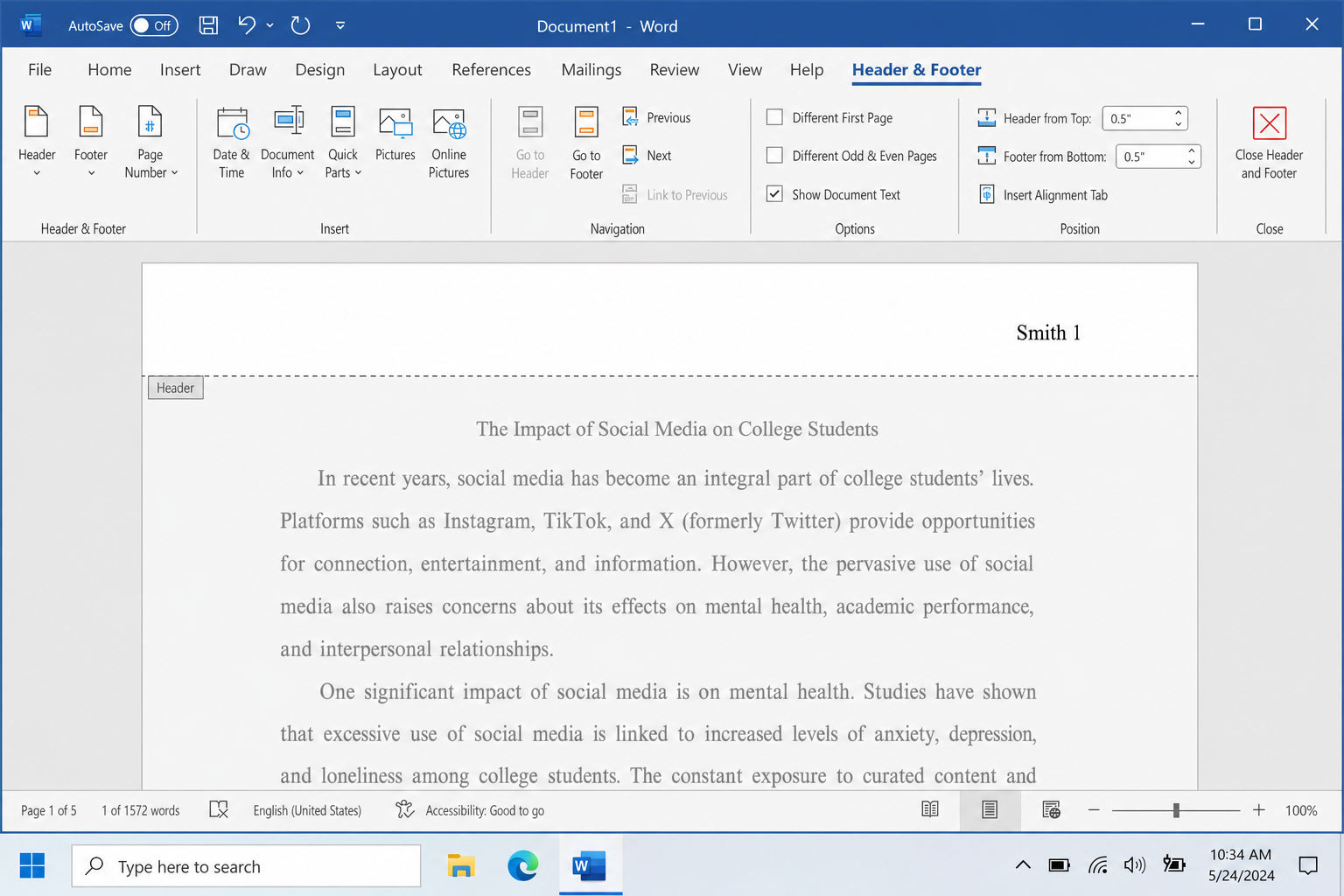The width and height of the screenshot is (1344, 896).
Task: Undo the last action
Action: point(247,25)
